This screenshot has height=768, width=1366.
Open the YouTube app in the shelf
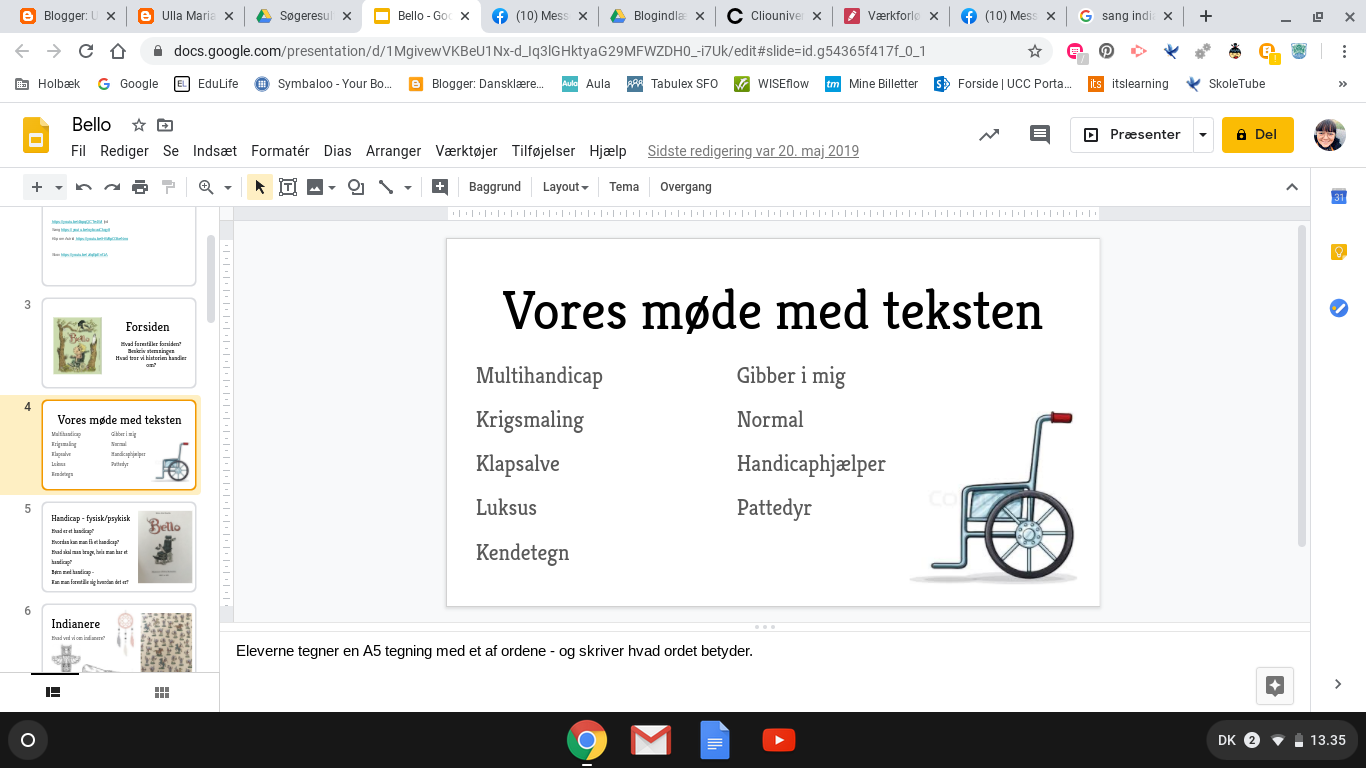(x=778, y=740)
